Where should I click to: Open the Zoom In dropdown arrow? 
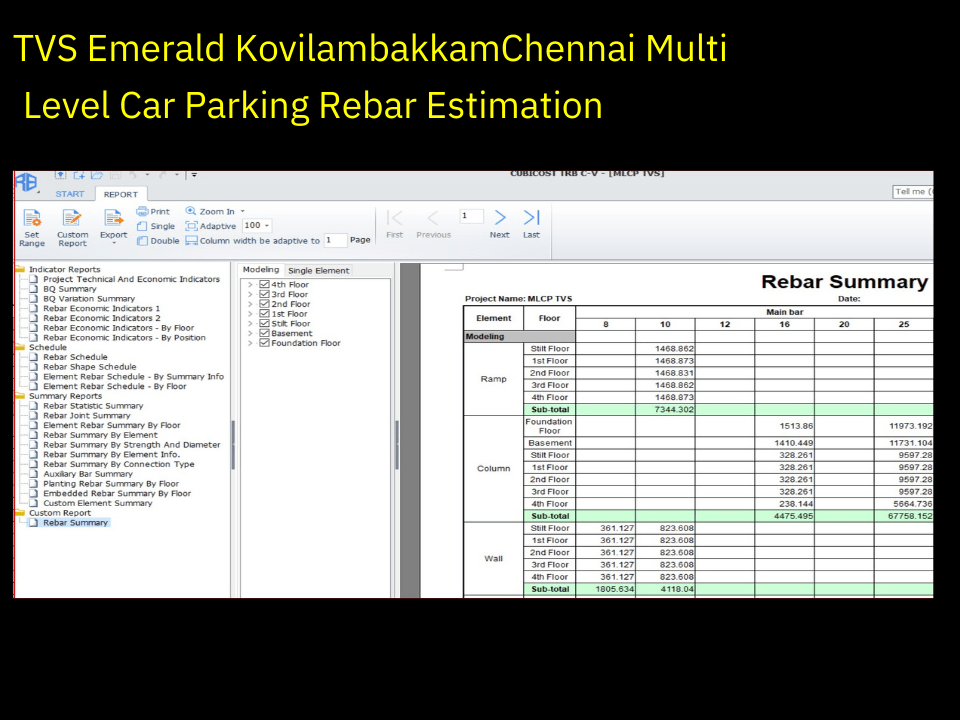[242, 211]
